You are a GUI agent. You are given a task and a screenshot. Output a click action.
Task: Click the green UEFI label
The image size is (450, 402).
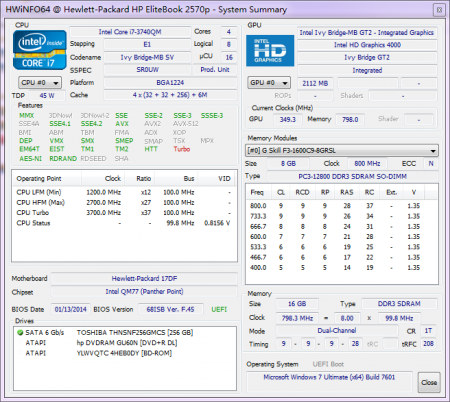[219, 309]
